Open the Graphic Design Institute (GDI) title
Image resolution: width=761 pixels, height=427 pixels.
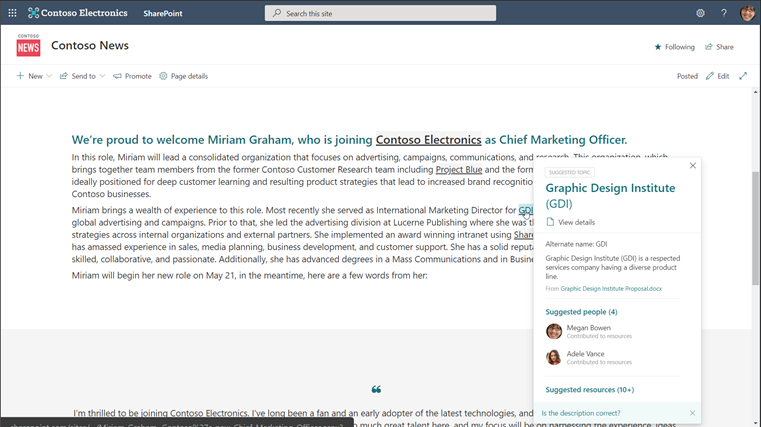(x=610, y=196)
